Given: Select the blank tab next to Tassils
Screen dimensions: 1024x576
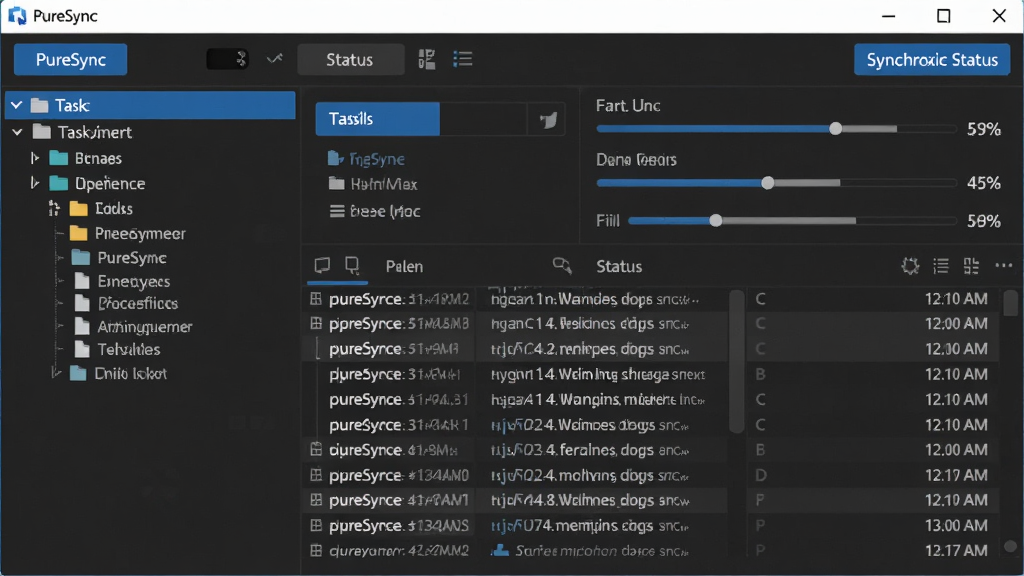Looking at the screenshot, I should pos(483,119).
